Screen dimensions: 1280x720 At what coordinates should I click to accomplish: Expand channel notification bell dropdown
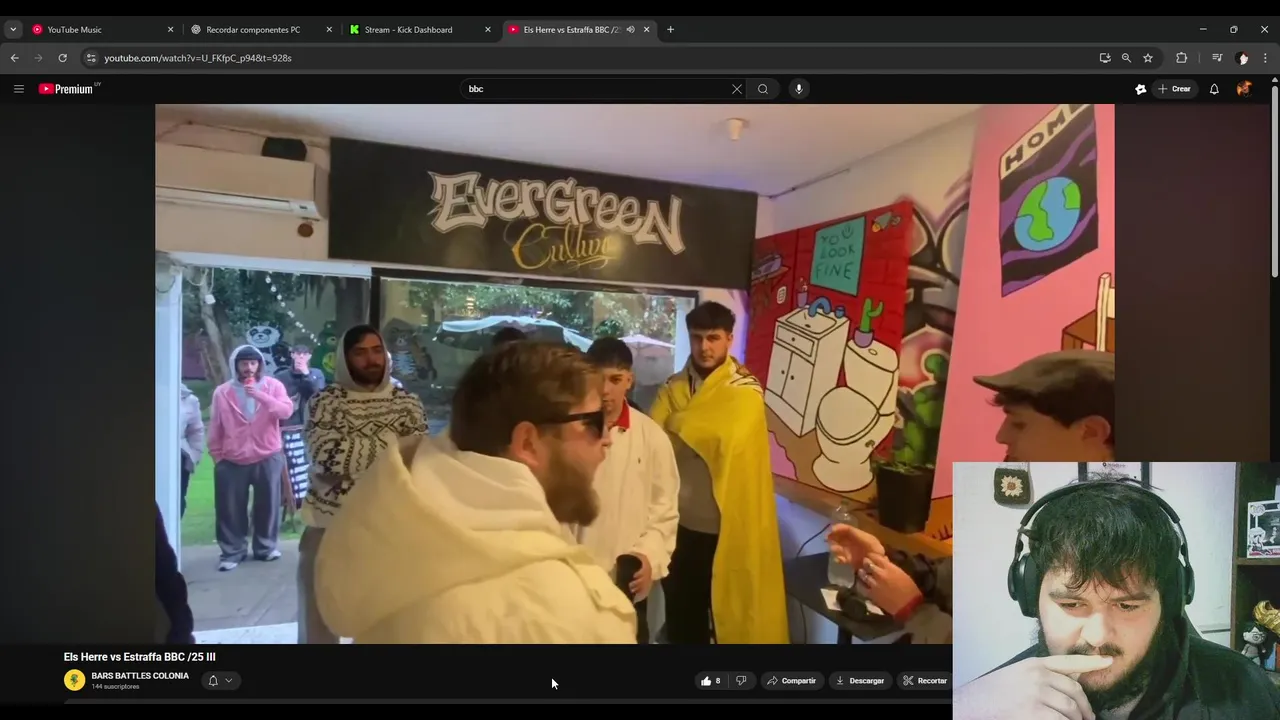click(x=220, y=680)
